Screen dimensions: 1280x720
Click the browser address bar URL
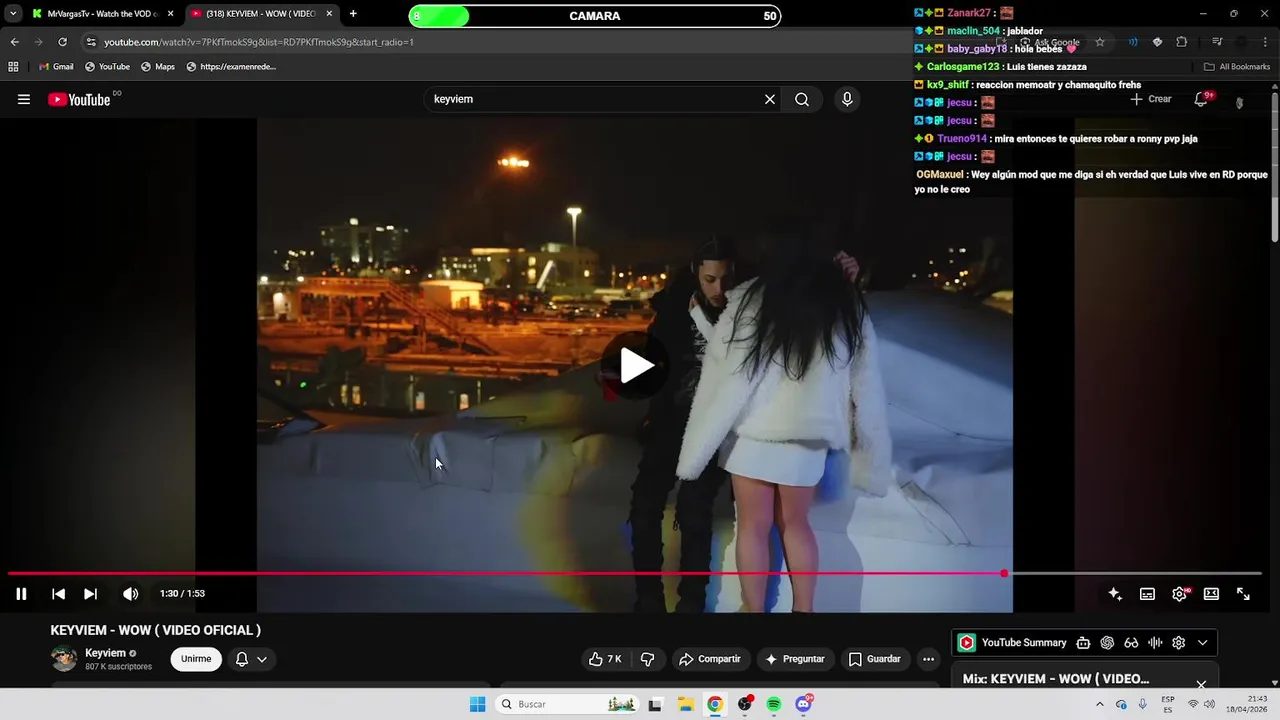click(258, 42)
